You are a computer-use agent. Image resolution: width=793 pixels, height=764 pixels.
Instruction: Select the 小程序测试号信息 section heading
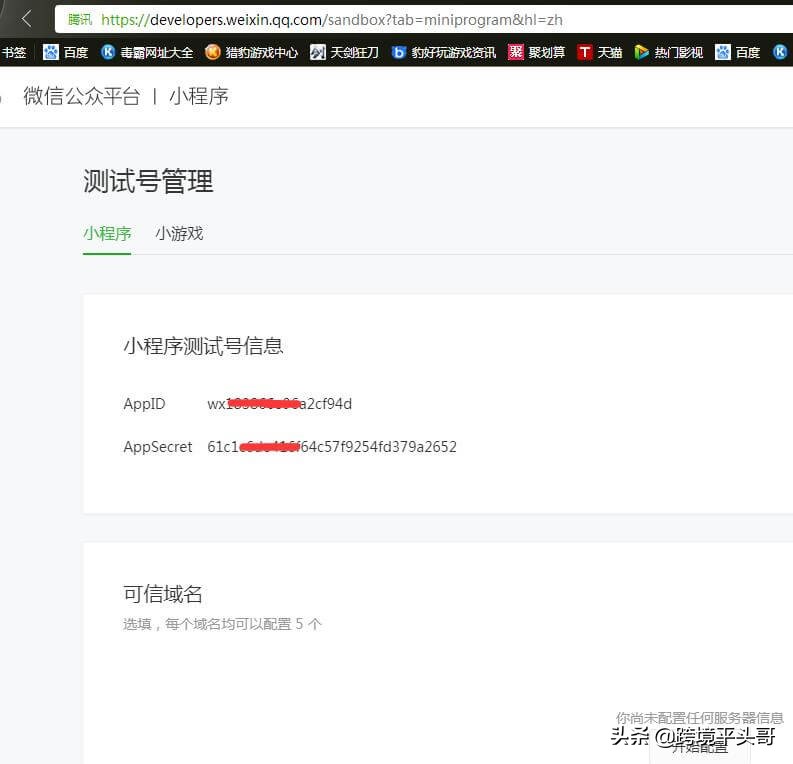point(203,346)
